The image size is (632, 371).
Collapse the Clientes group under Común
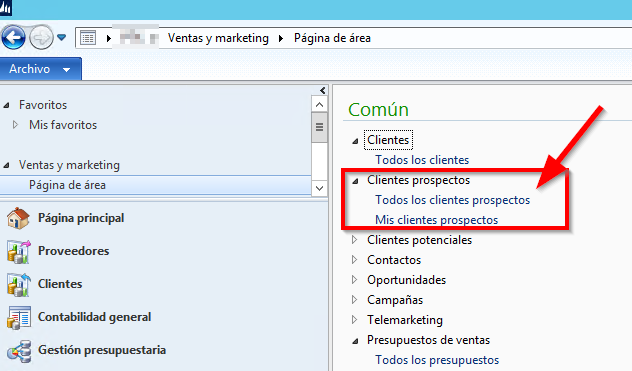(x=355, y=141)
